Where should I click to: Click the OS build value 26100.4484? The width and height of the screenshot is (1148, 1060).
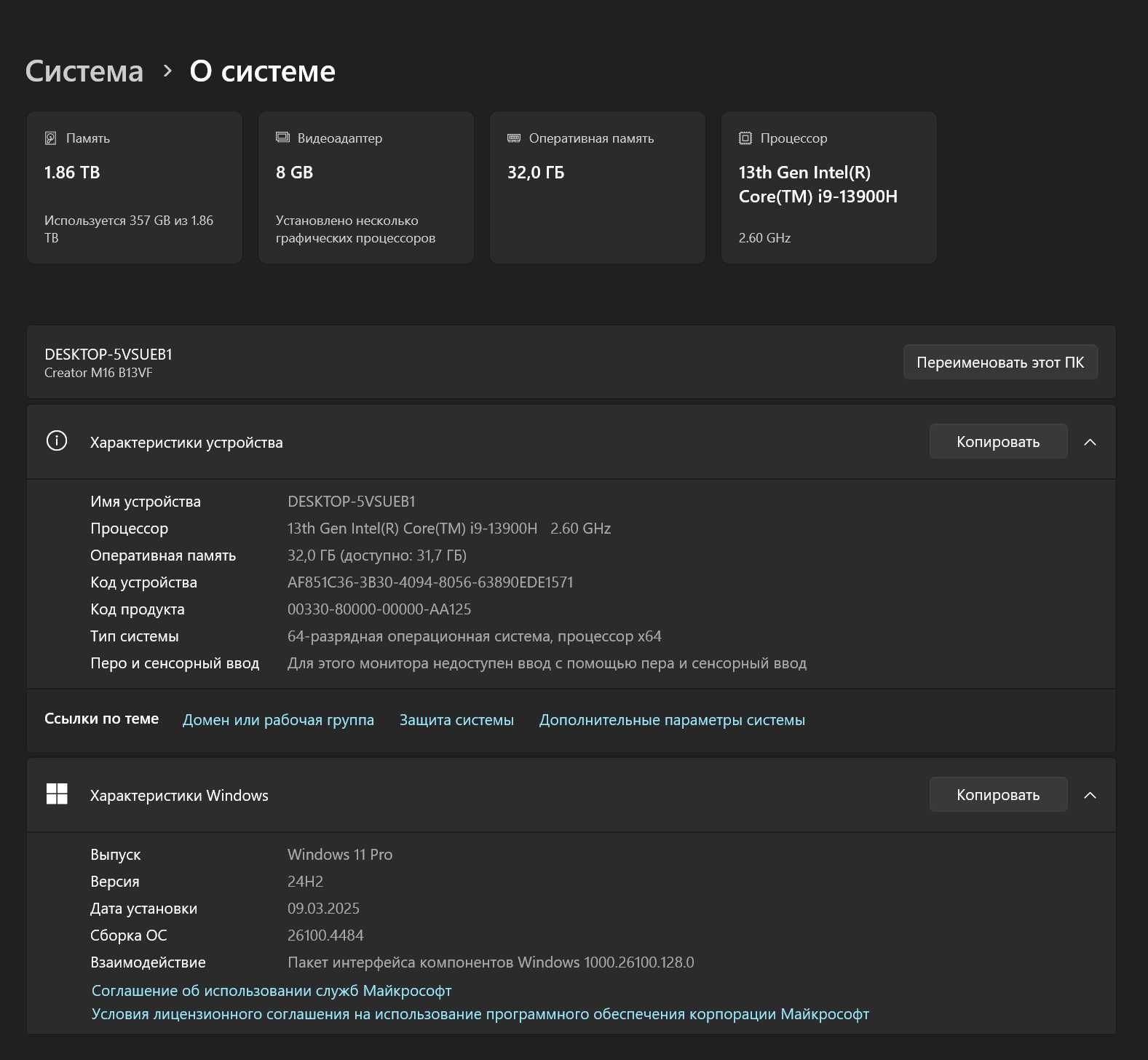325,936
